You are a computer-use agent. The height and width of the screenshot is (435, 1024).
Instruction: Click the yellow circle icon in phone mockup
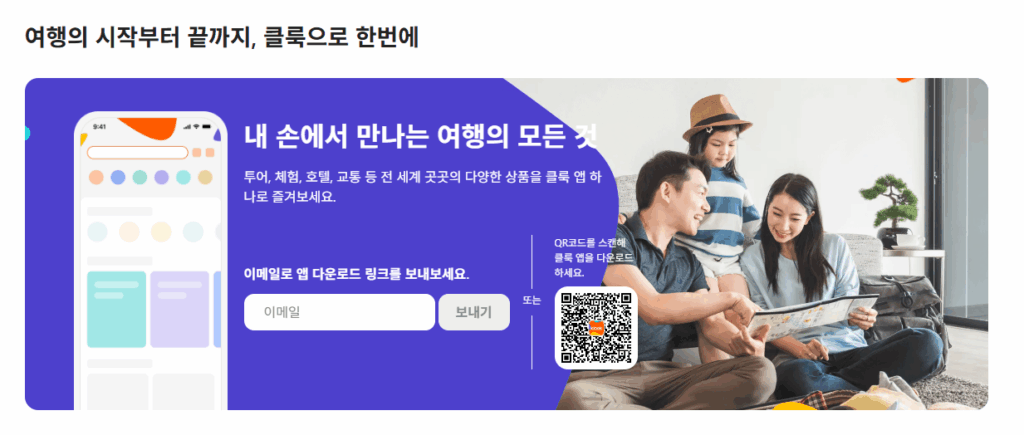[x=205, y=178]
